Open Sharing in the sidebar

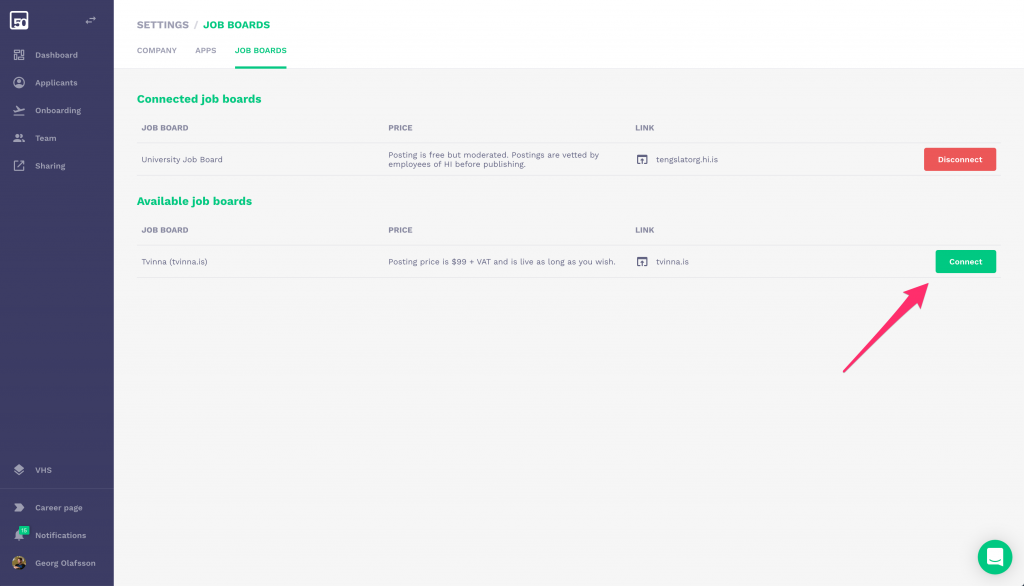point(50,166)
